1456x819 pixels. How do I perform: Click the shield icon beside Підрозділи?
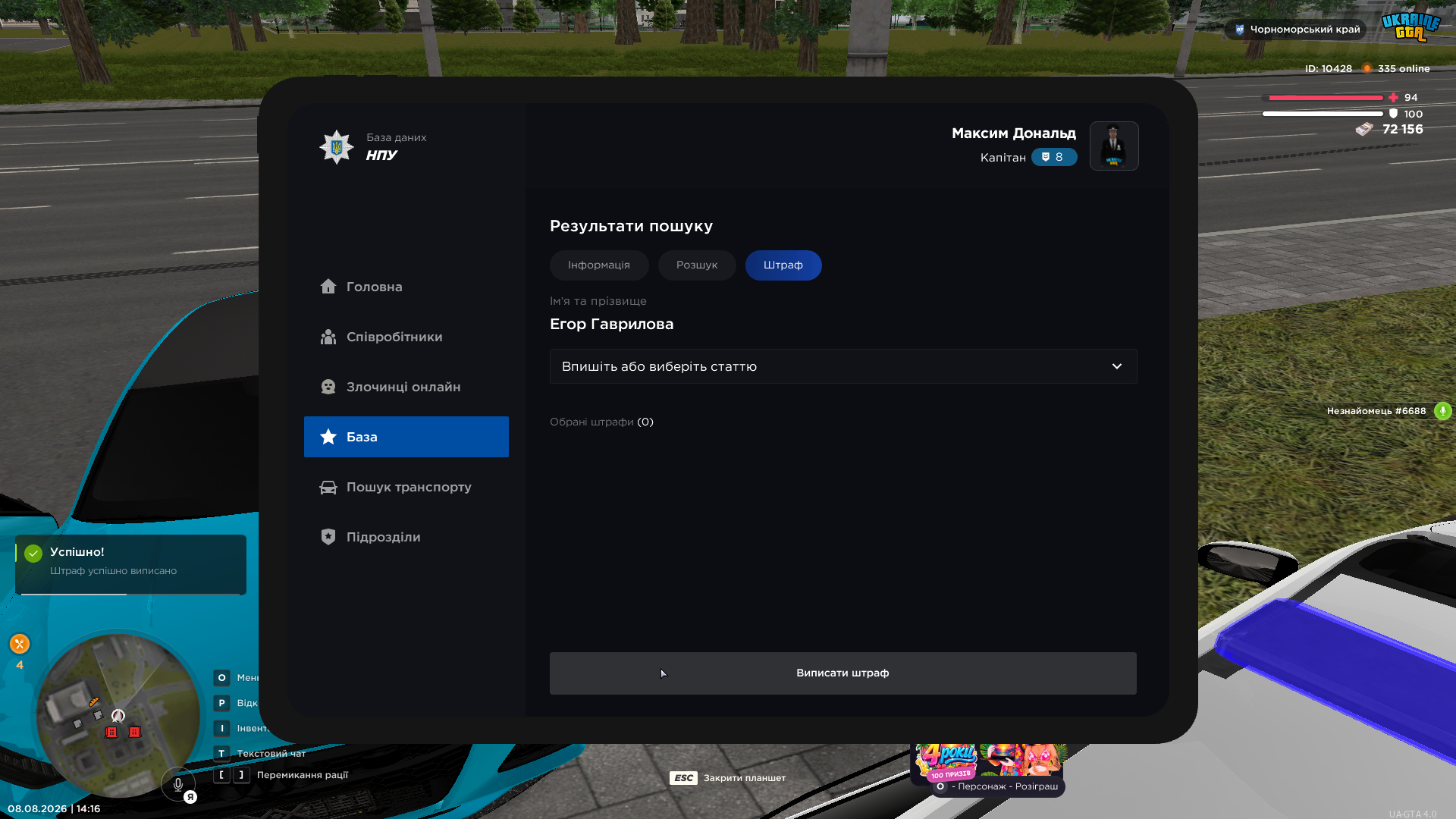pos(328,536)
